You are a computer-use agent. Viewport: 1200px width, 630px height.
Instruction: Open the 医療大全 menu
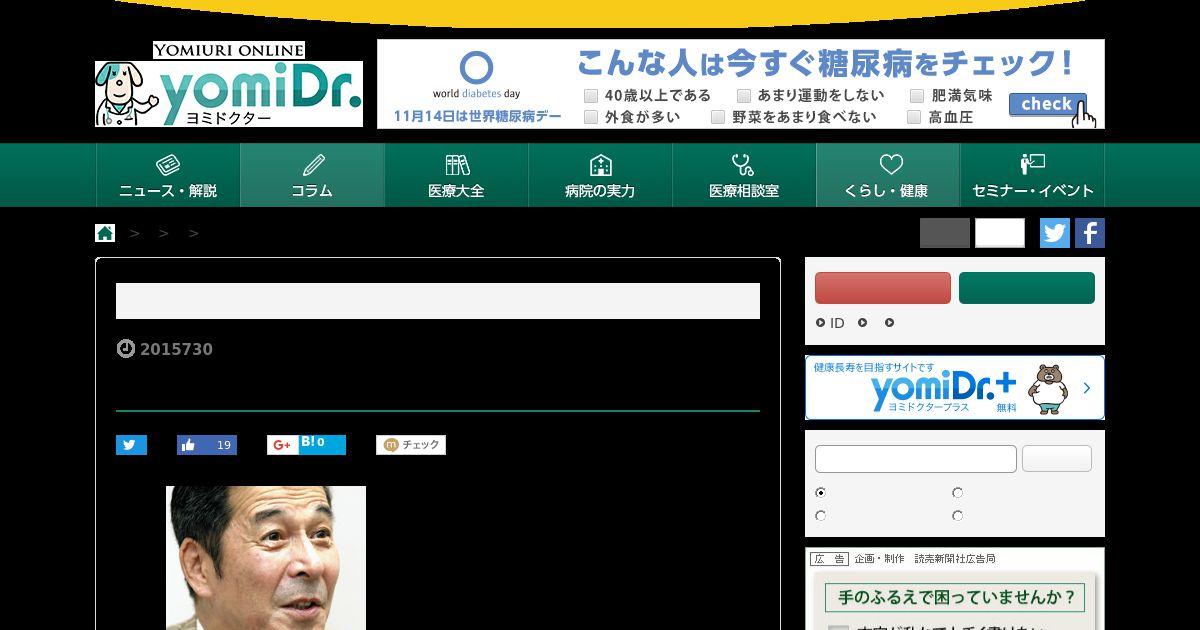click(456, 175)
